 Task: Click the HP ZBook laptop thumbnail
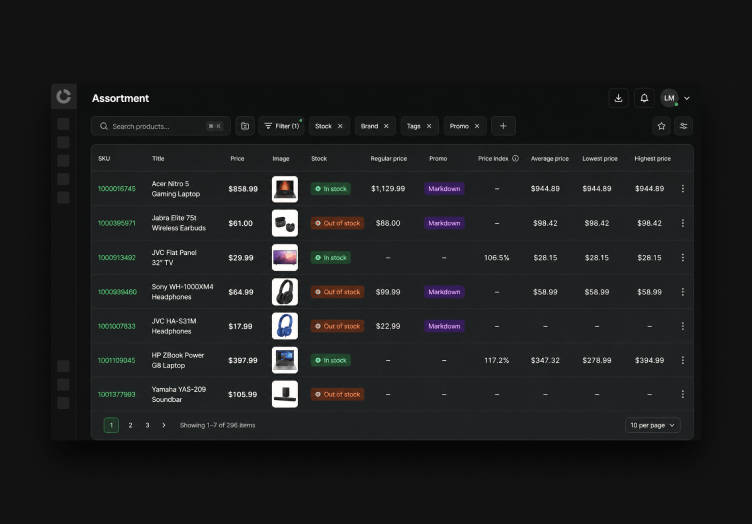click(285, 360)
